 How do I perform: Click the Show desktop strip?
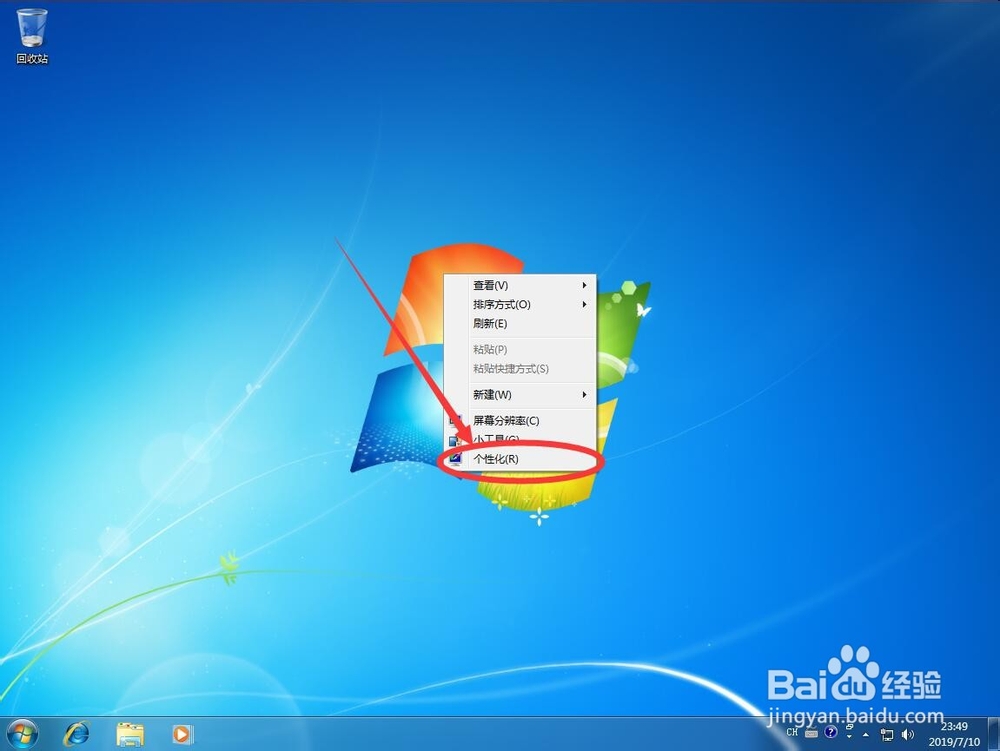[x=993, y=734]
